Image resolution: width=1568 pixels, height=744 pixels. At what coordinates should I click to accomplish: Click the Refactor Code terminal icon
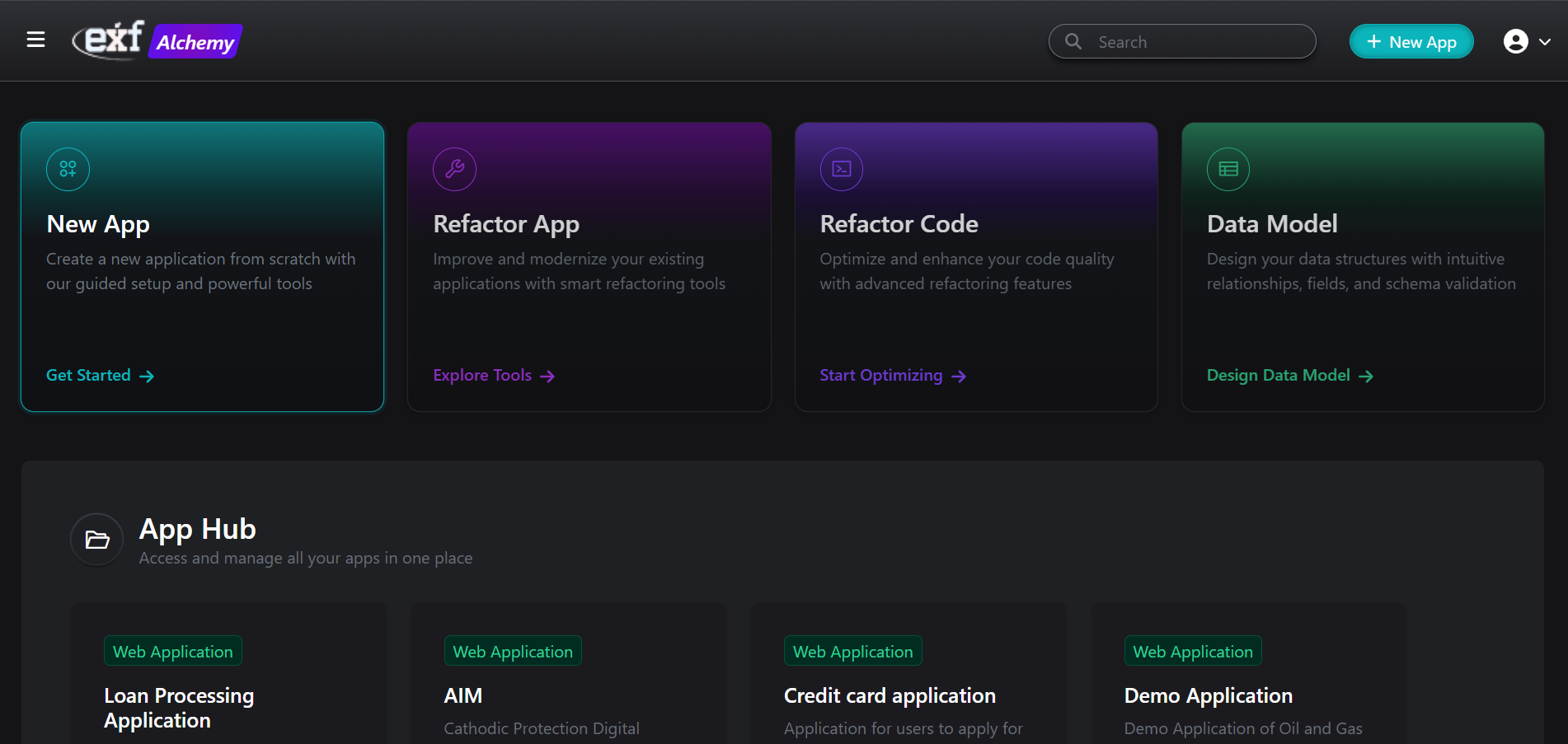tap(841, 169)
